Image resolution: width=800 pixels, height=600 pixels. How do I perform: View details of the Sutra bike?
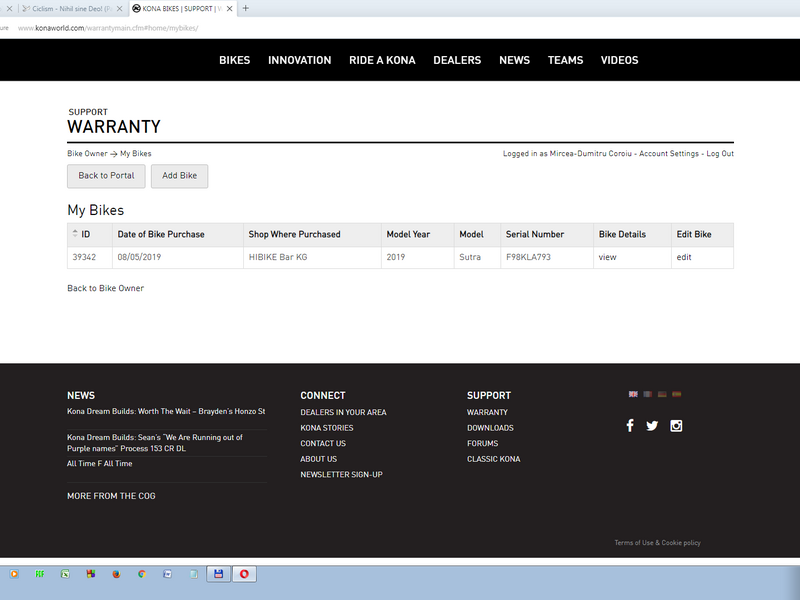[607, 257]
